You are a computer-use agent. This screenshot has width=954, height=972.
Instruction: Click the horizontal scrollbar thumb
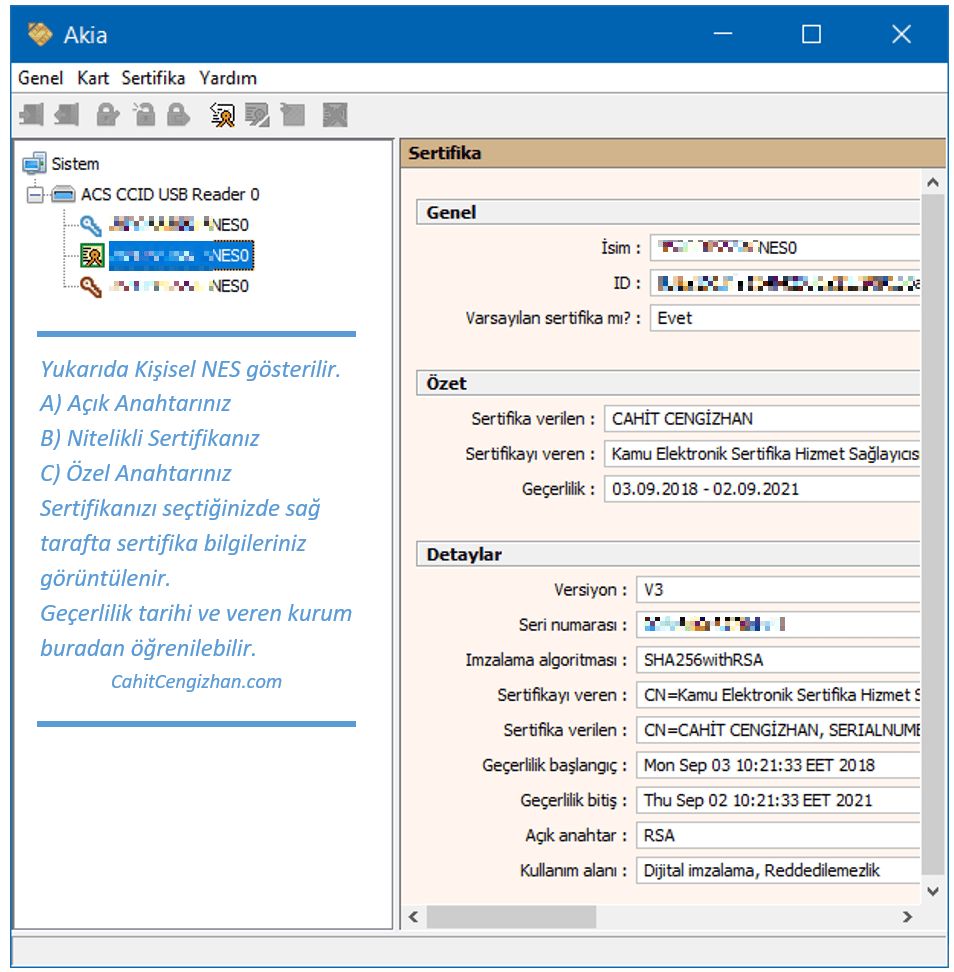[510, 916]
